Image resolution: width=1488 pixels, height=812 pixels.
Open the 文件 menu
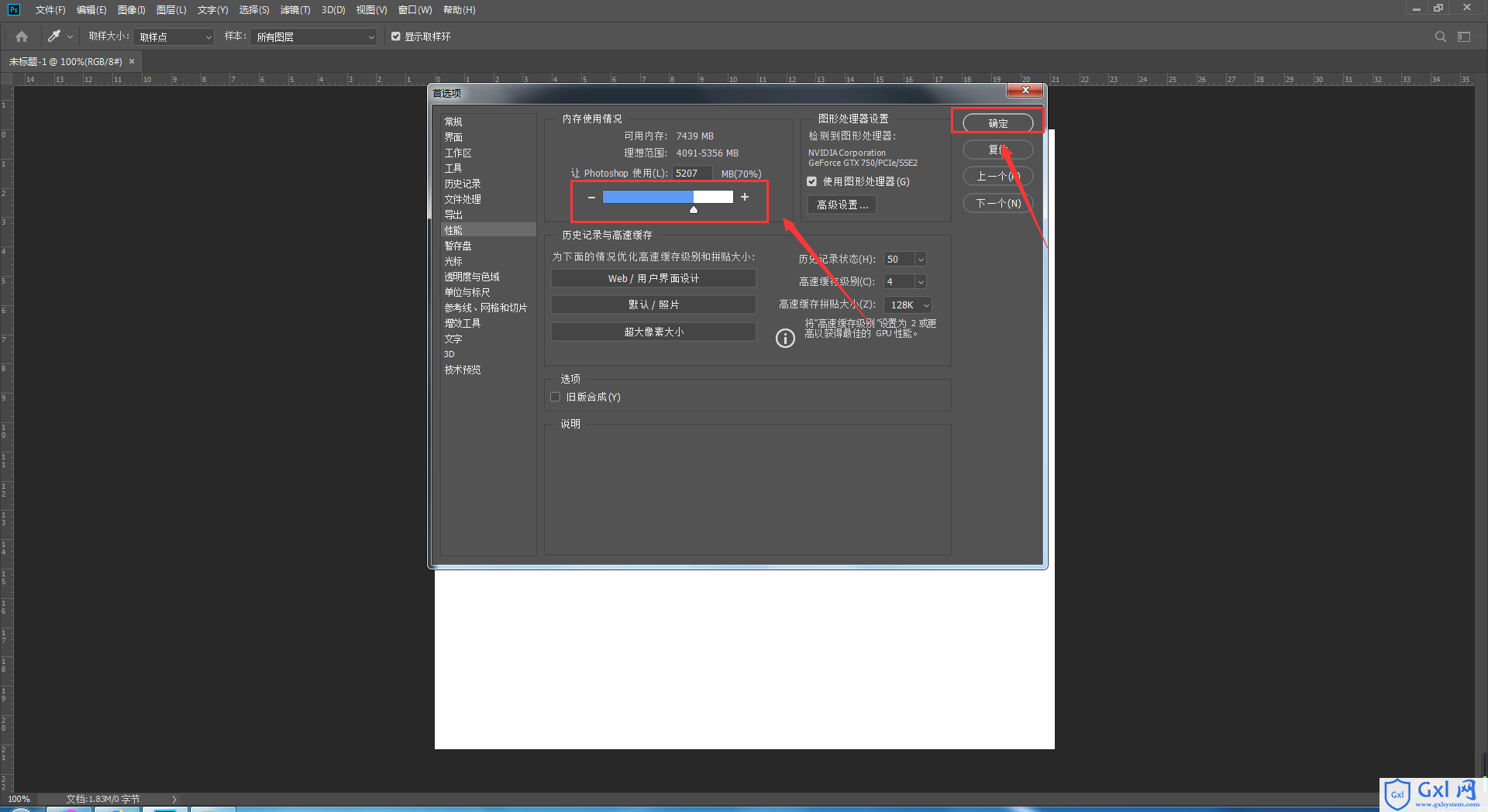[x=50, y=10]
